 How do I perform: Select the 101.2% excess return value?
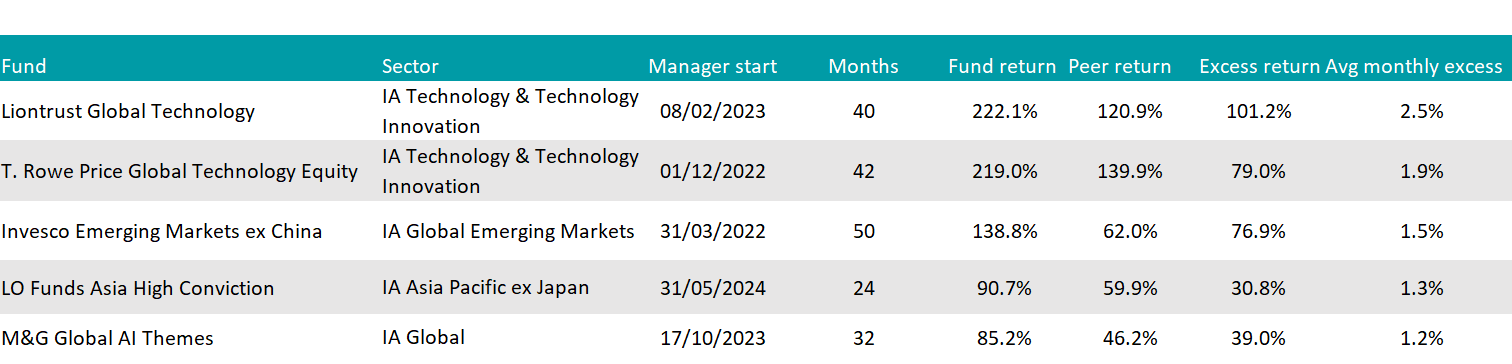pos(1258,111)
